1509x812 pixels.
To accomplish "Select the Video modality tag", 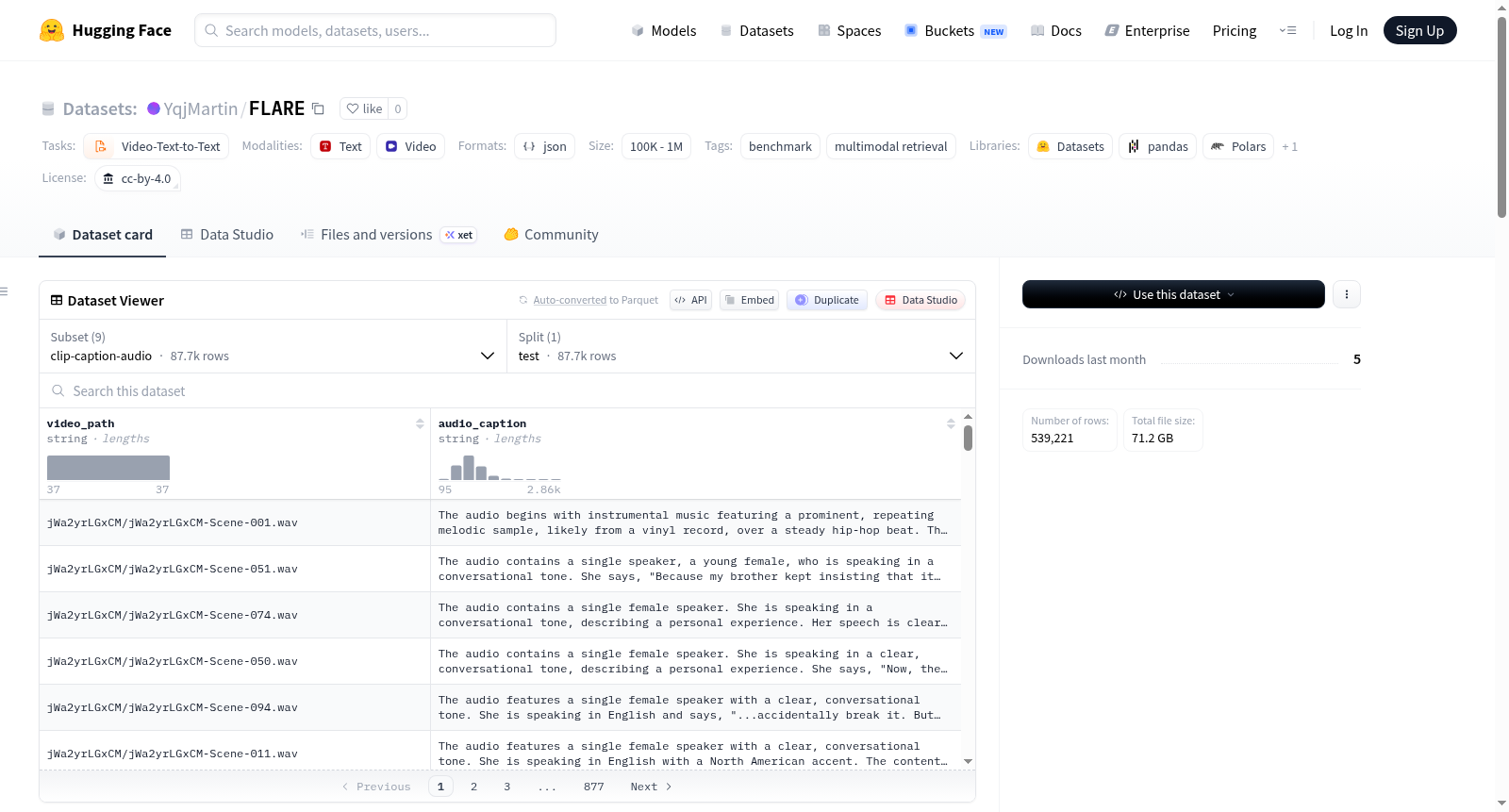I will 410,146.
